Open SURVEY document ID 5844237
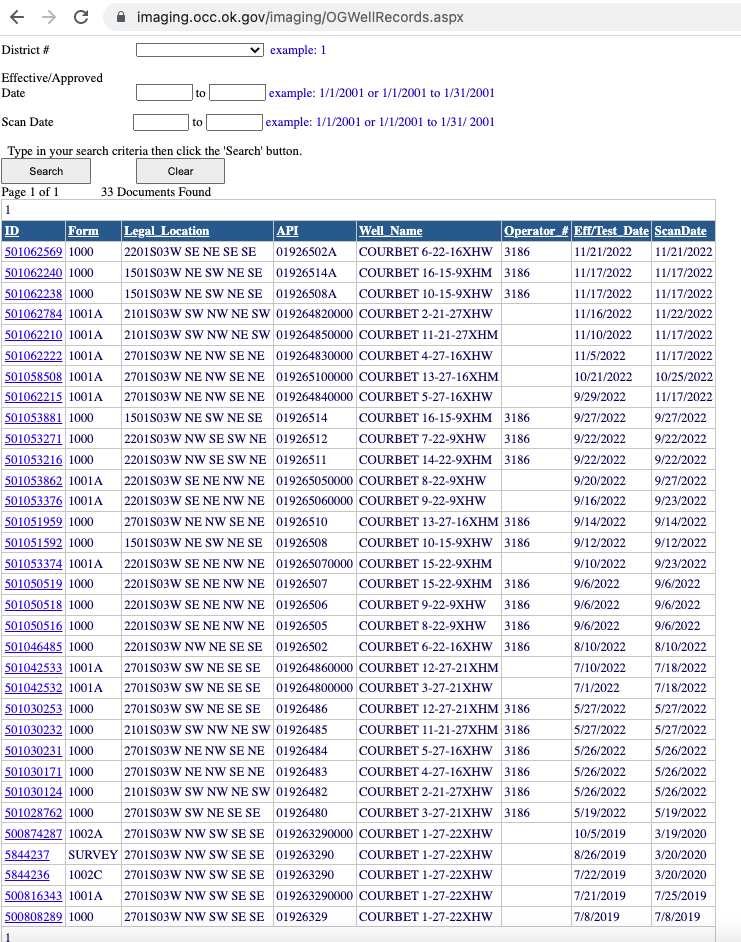This screenshot has width=741, height=942. tap(27, 854)
